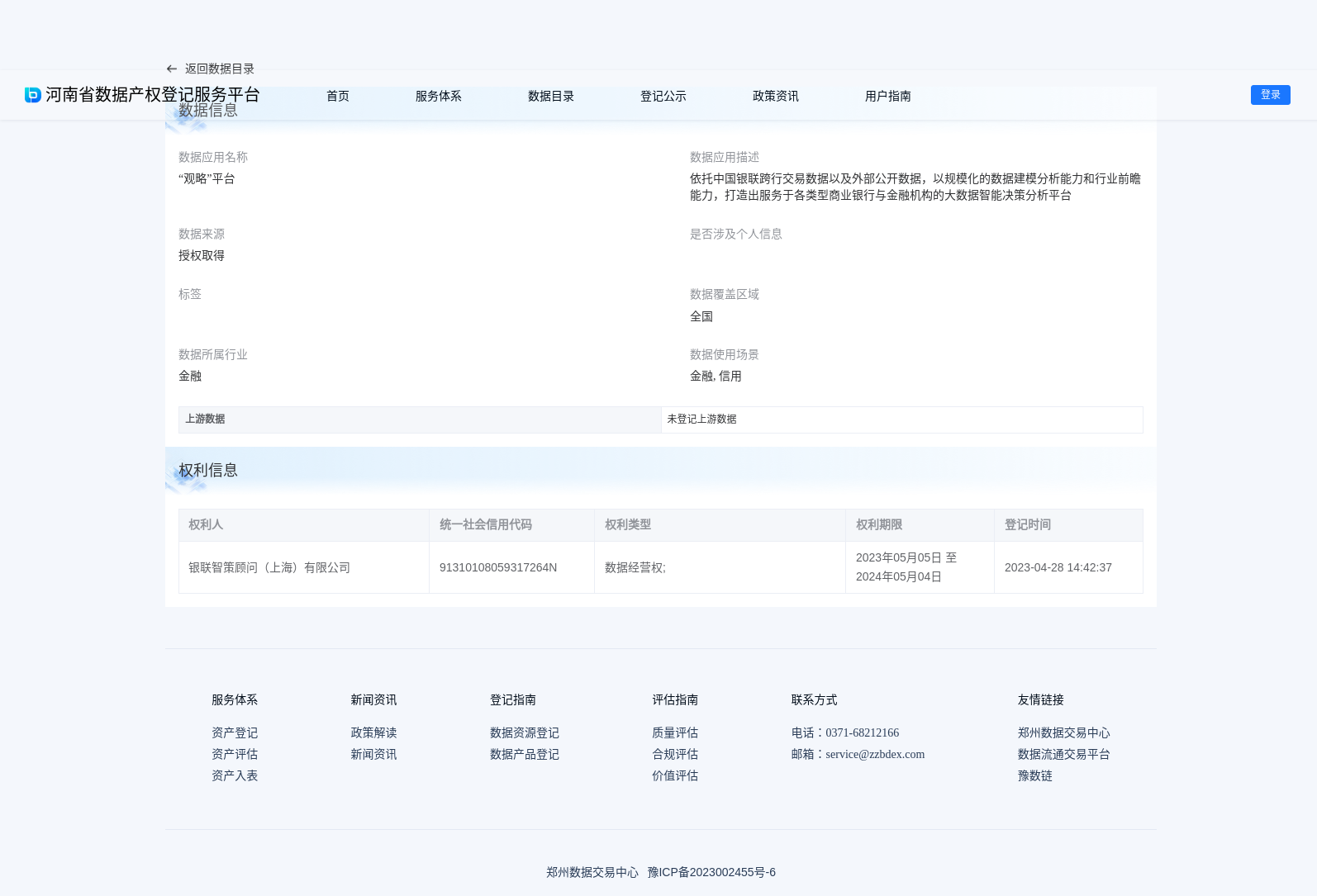Open the footer 数据产品登记 link
The height and width of the screenshot is (896, 1317).
point(525,754)
